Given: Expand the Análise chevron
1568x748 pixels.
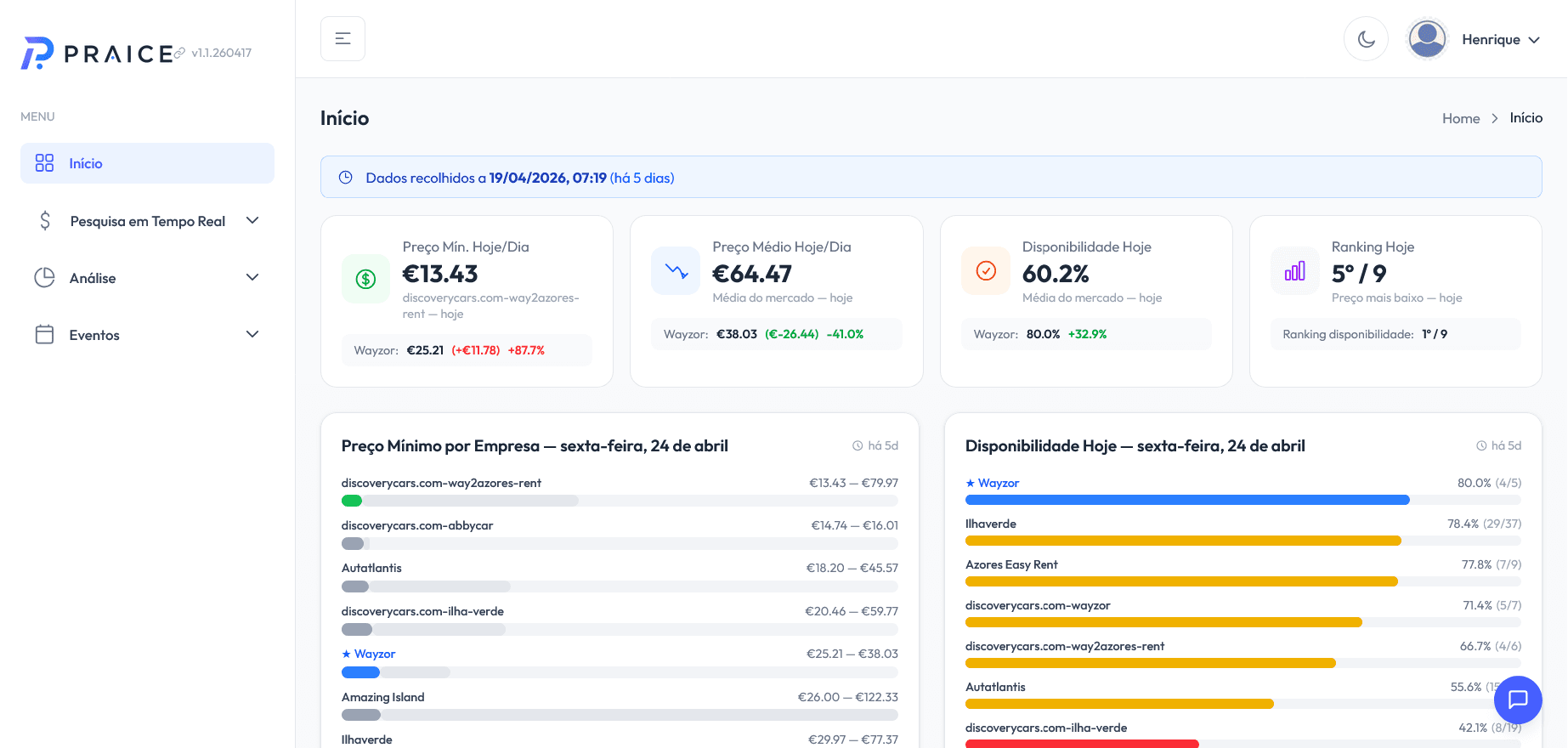Looking at the screenshot, I should click(252, 278).
